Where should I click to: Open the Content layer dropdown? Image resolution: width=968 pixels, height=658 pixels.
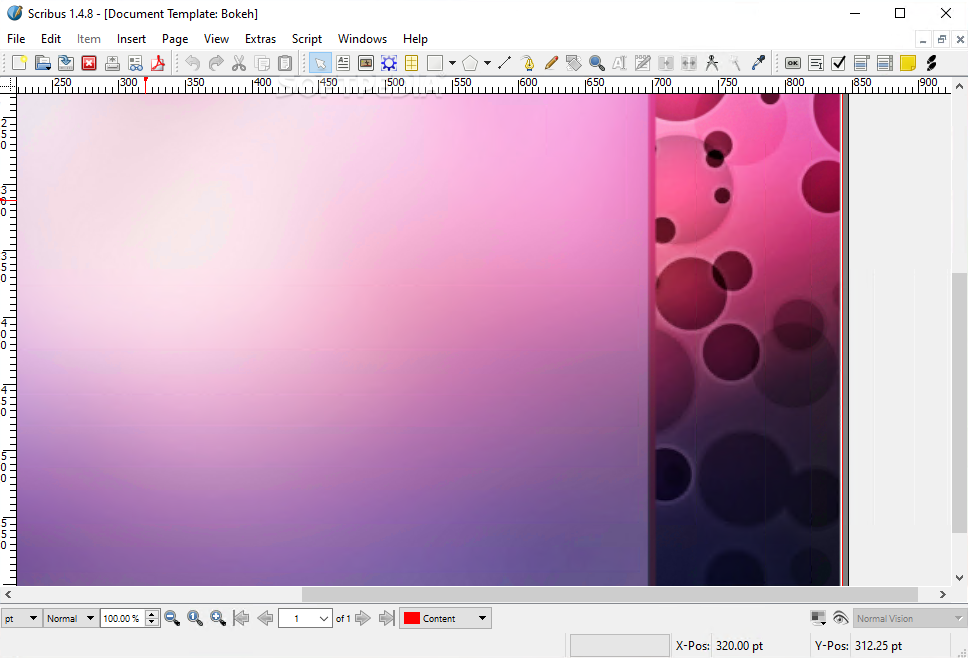(445, 618)
